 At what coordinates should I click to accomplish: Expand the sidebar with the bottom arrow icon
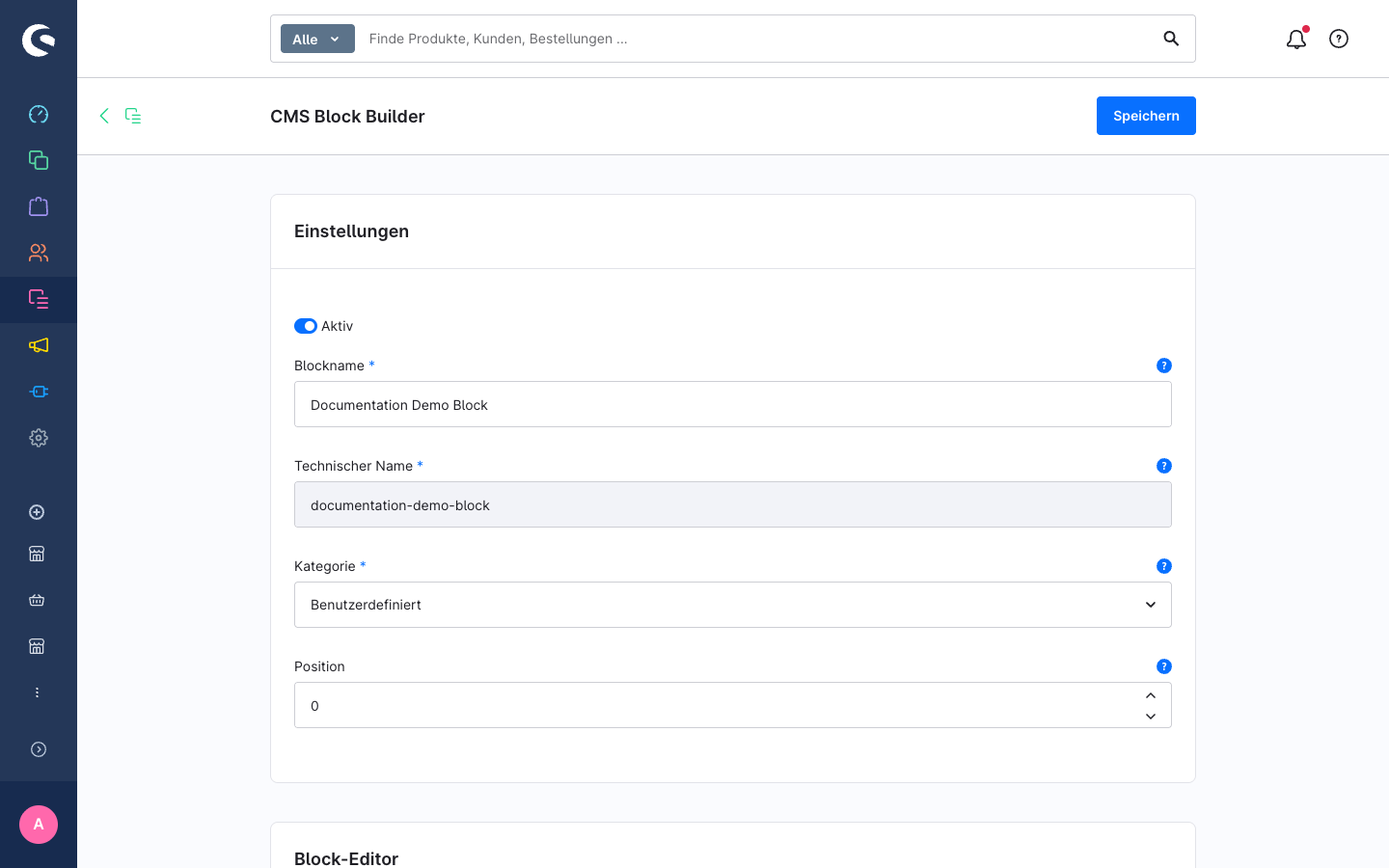point(39,749)
